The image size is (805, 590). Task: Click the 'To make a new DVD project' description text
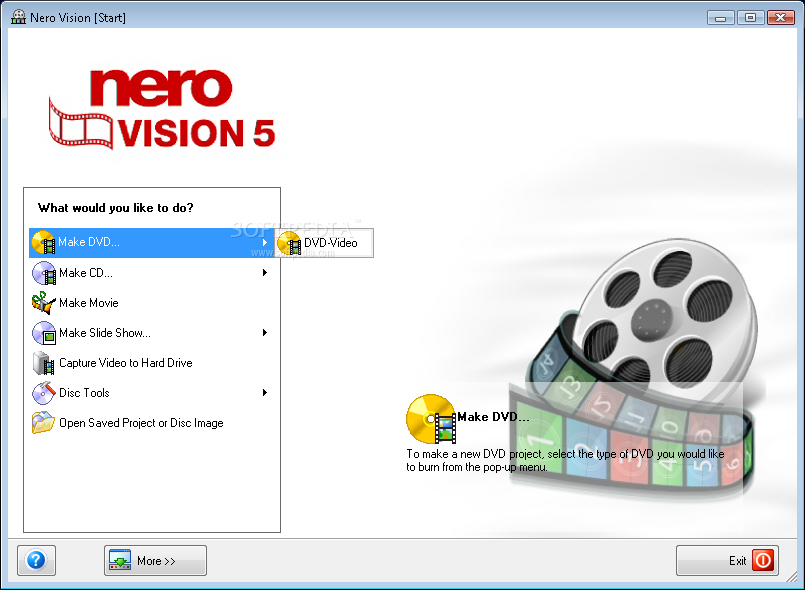pyautogui.click(x=565, y=461)
